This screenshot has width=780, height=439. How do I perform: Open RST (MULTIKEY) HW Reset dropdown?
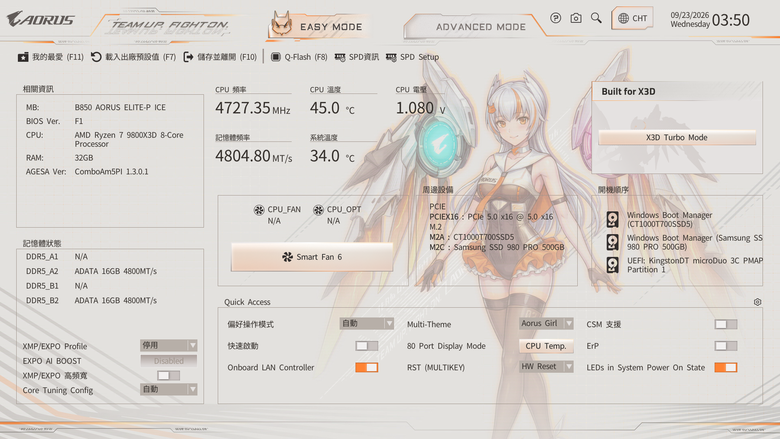click(x=546, y=367)
